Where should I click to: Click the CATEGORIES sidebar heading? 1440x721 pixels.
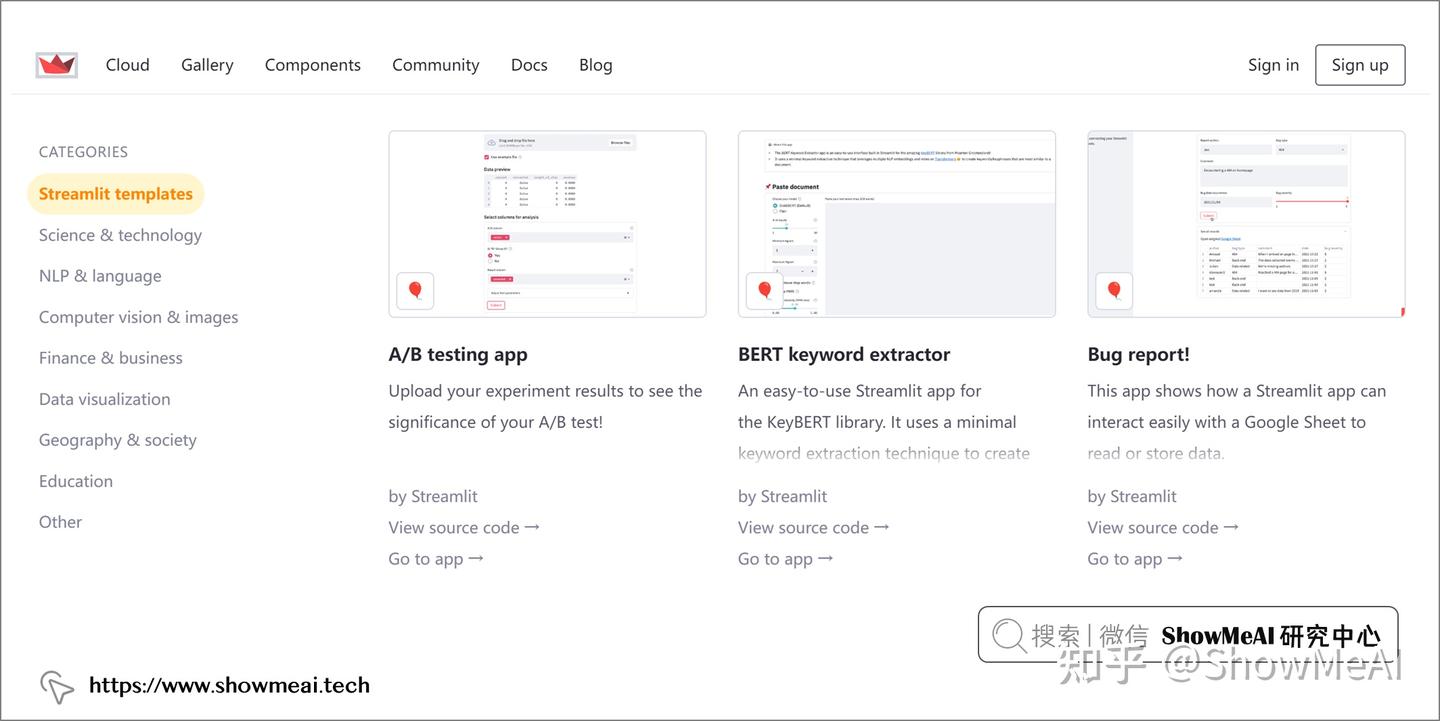(83, 152)
